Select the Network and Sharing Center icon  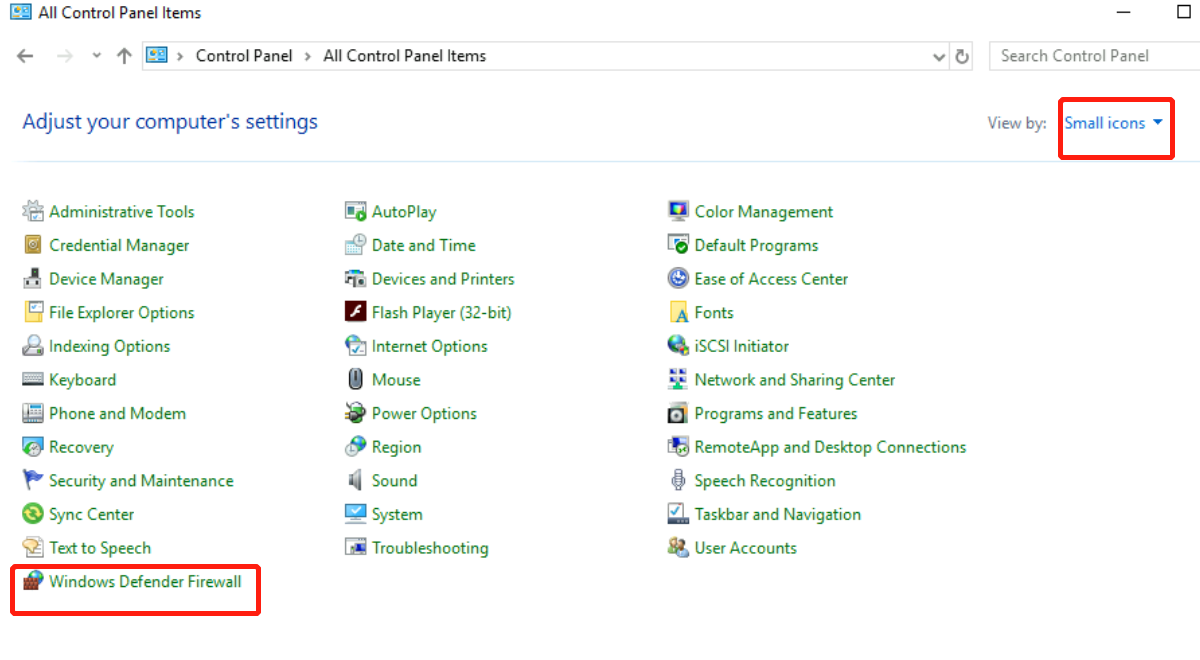678,380
